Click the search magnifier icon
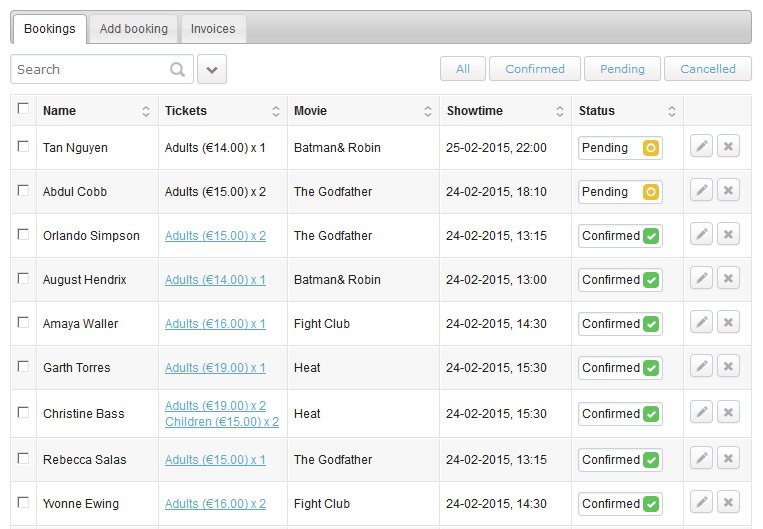The height and width of the screenshot is (529, 763). pos(178,70)
